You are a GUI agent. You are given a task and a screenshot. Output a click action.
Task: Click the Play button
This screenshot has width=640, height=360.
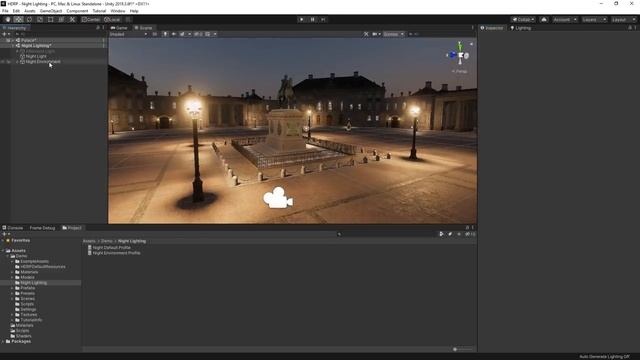click(302, 19)
